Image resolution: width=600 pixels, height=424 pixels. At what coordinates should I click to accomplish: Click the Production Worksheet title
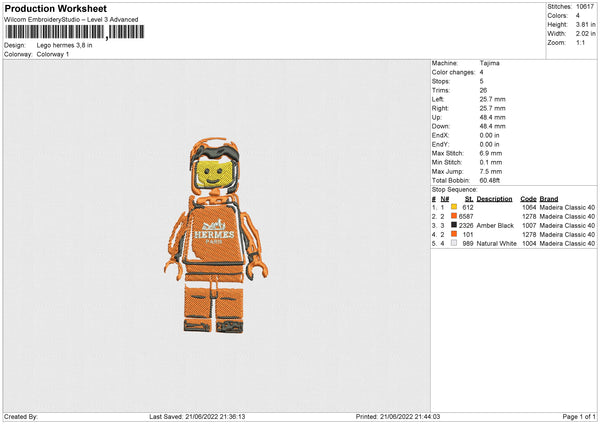click(x=55, y=8)
